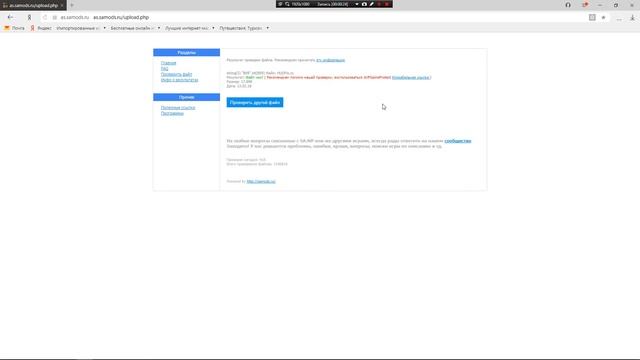The width and height of the screenshot is (640, 360).
Task: Click the green 'Файл чист' result text
Action: 254,77
